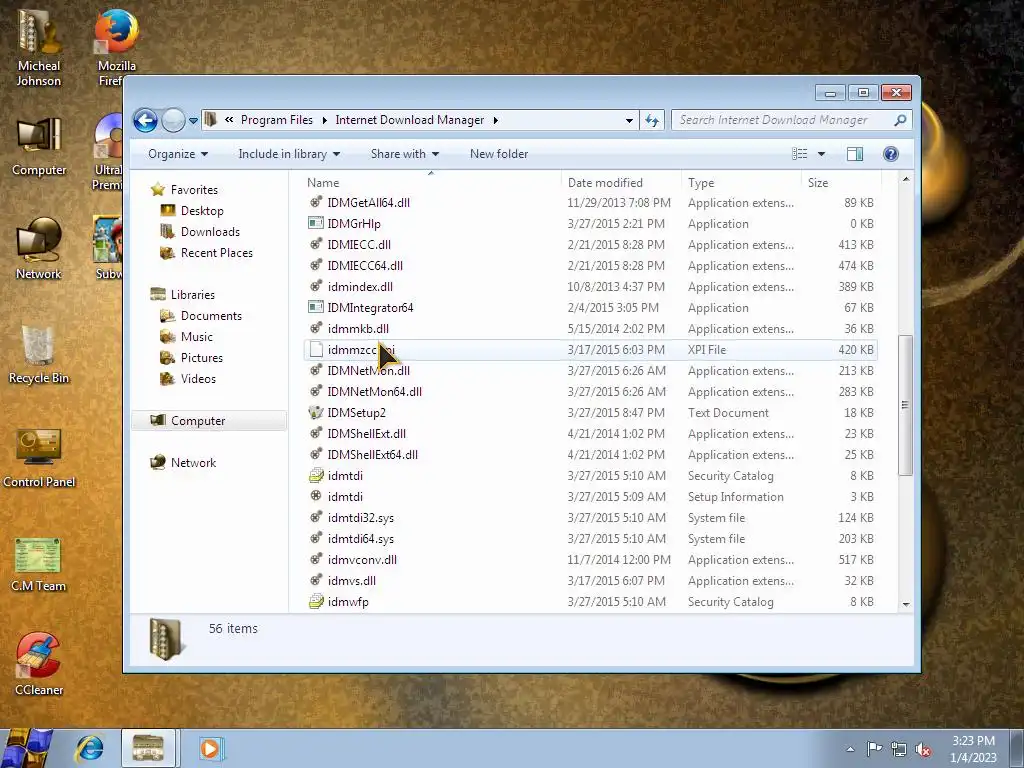Change your view using the view icon
Viewport: 1024px width, 768px height.
[x=799, y=154]
